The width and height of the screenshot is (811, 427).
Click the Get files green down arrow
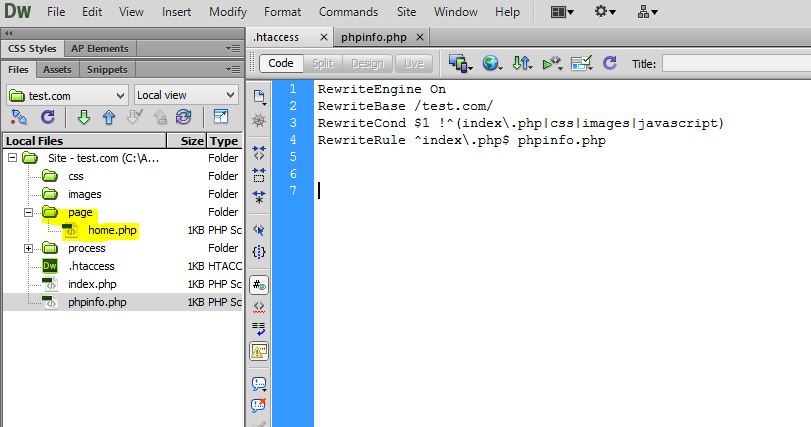click(x=84, y=117)
